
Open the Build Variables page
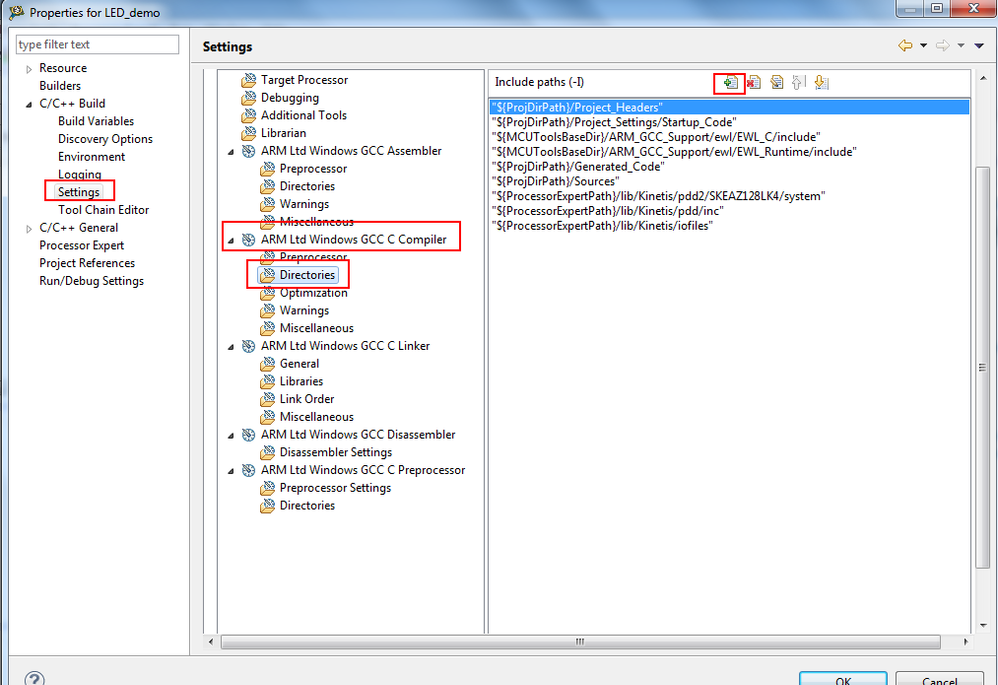96,121
